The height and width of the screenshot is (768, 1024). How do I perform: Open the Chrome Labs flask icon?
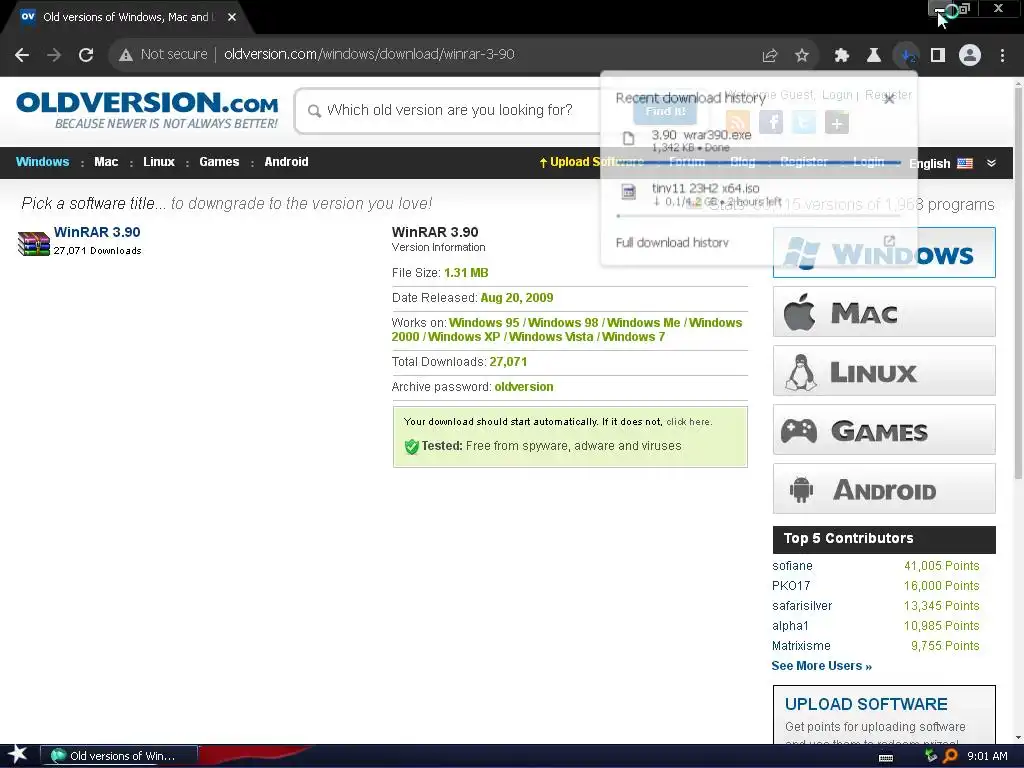click(873, 56)
